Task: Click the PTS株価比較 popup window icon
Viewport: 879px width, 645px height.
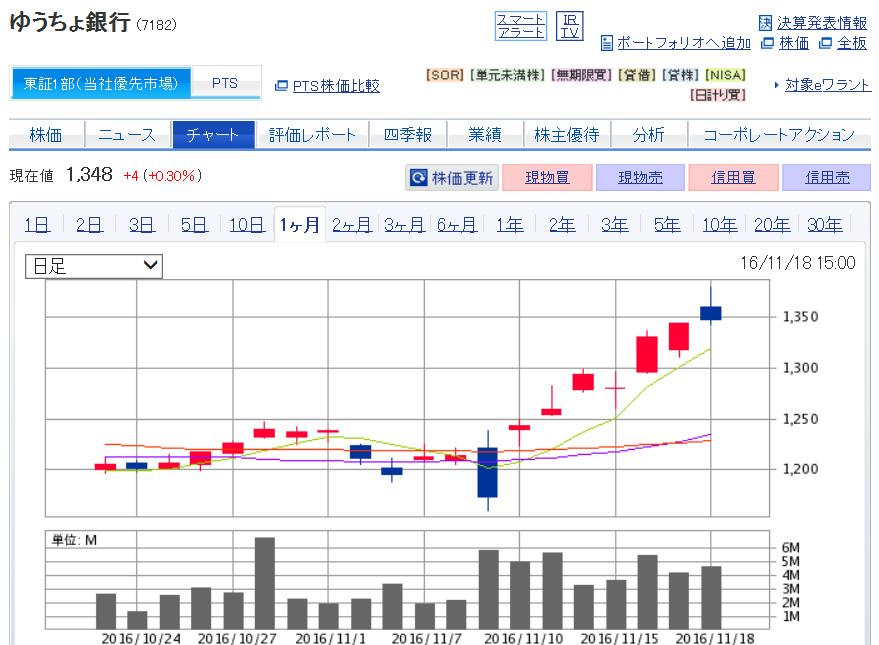Action: pyautogui.click(x=281, y=86)
